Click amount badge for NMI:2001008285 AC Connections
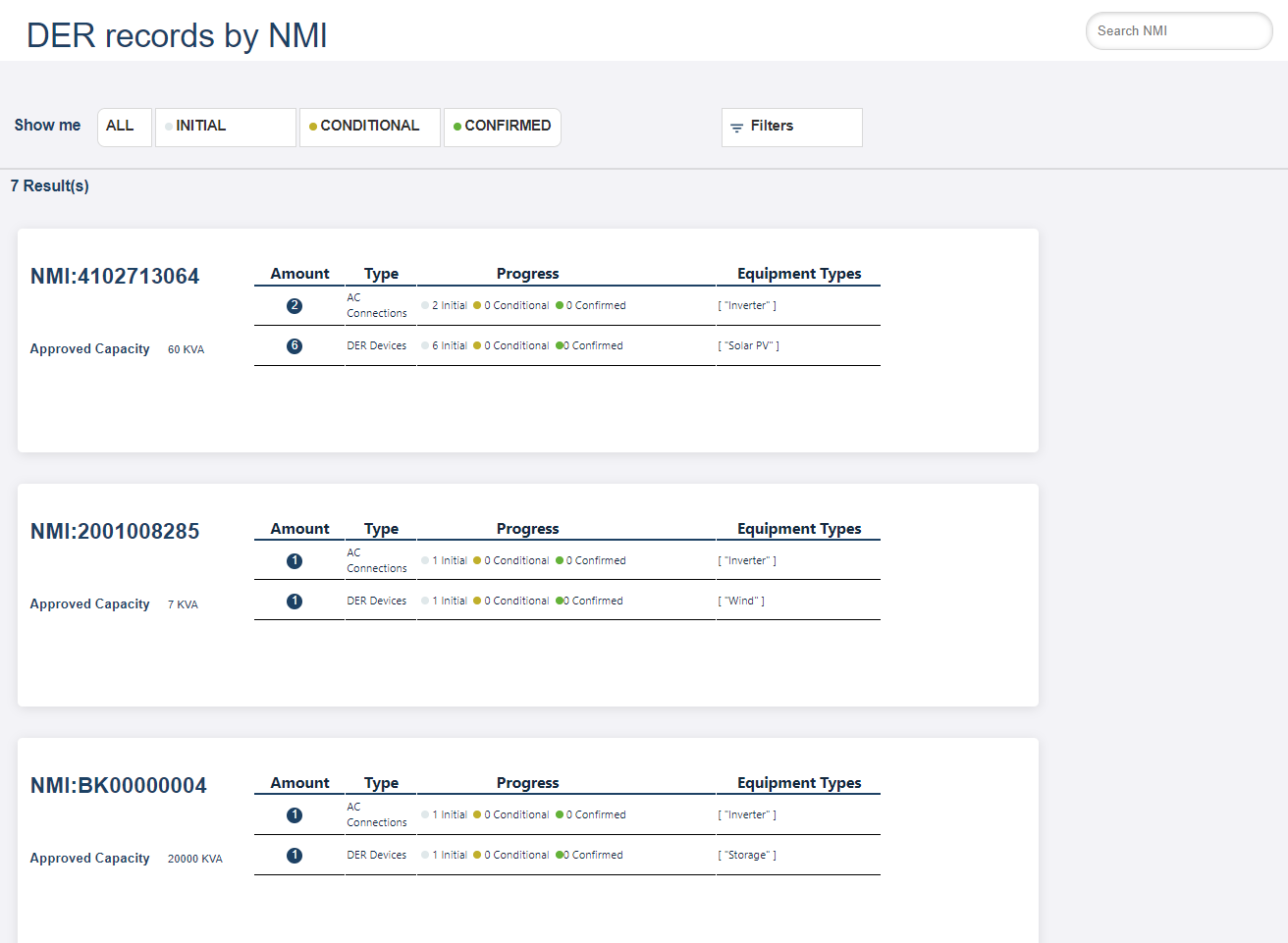This screenshot has height=943, width=1288. click(295, 561)
